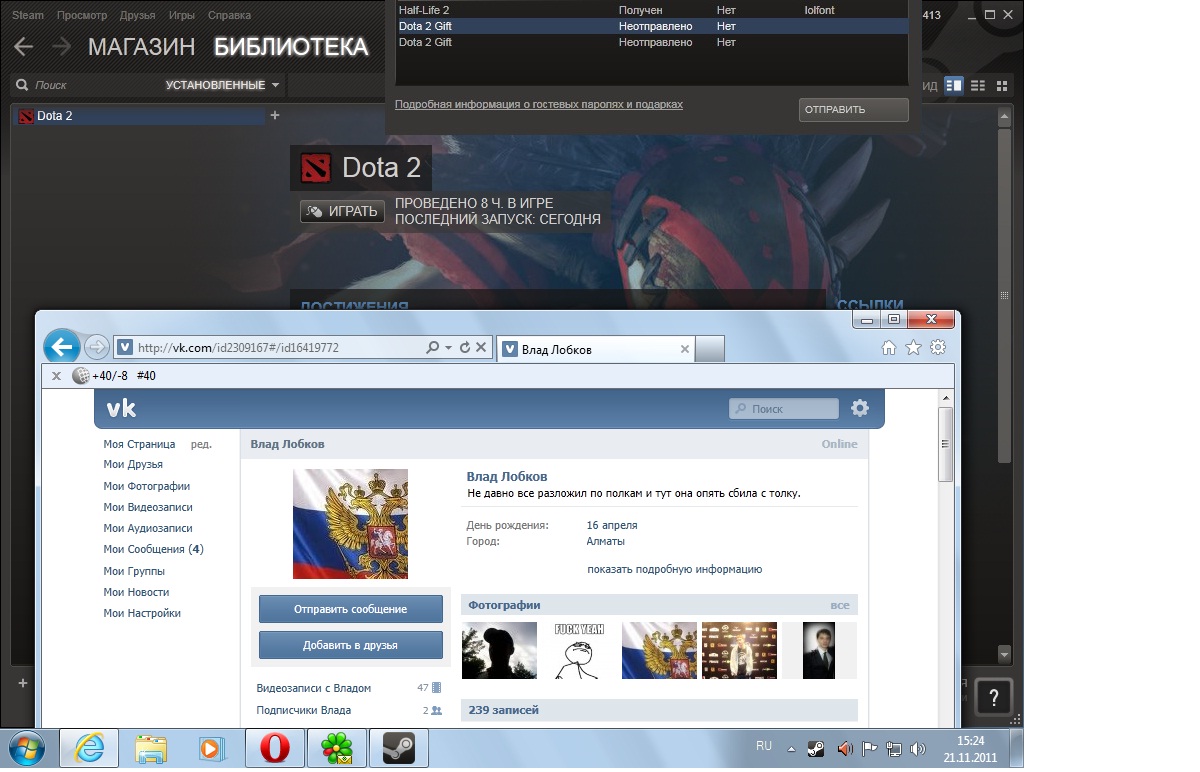Click the Windows Start button
This screenshot has height=772, width=1200.
(27, 747)
